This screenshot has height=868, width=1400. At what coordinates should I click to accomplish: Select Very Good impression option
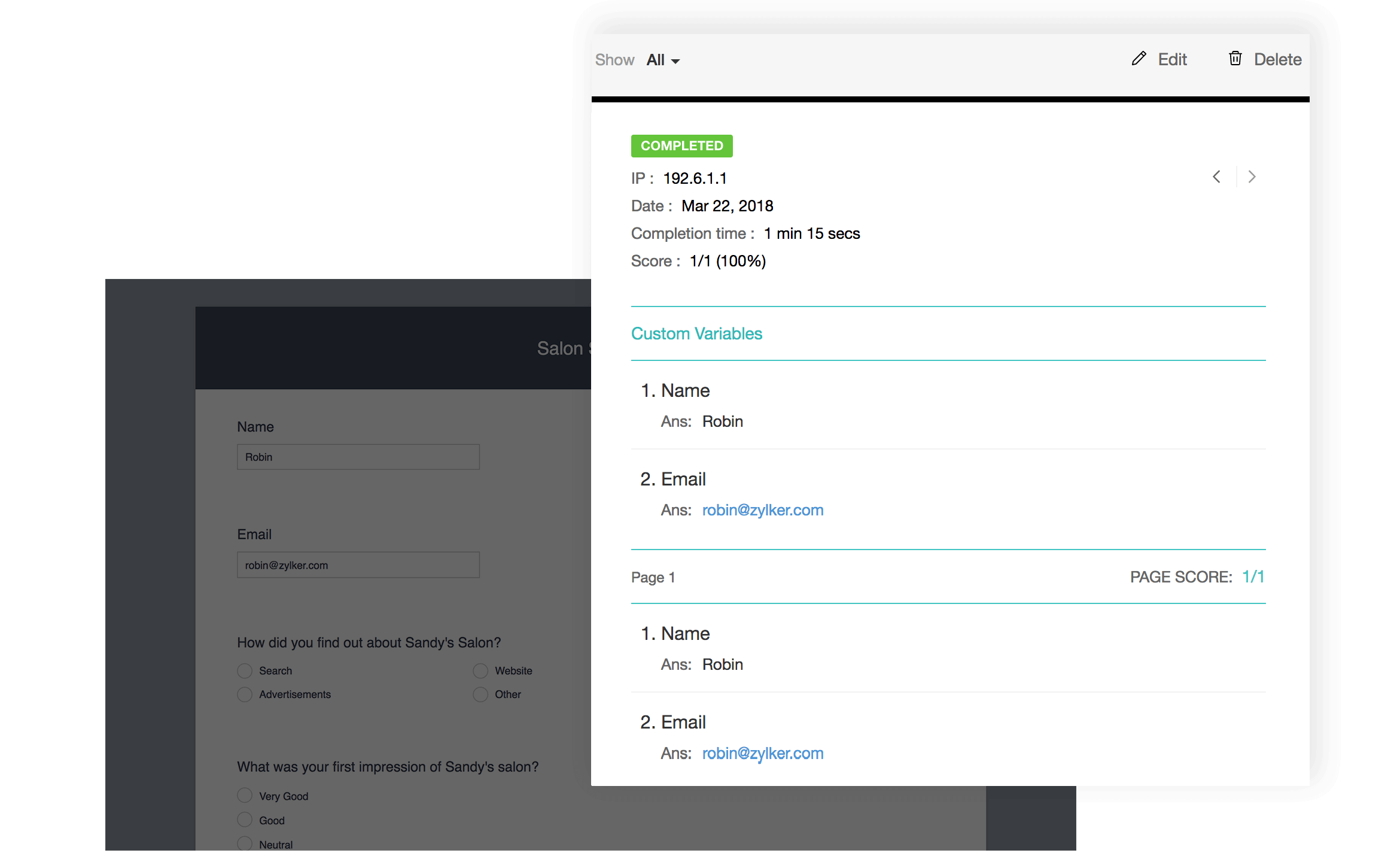pyautogui.click(x=245, y=796)
